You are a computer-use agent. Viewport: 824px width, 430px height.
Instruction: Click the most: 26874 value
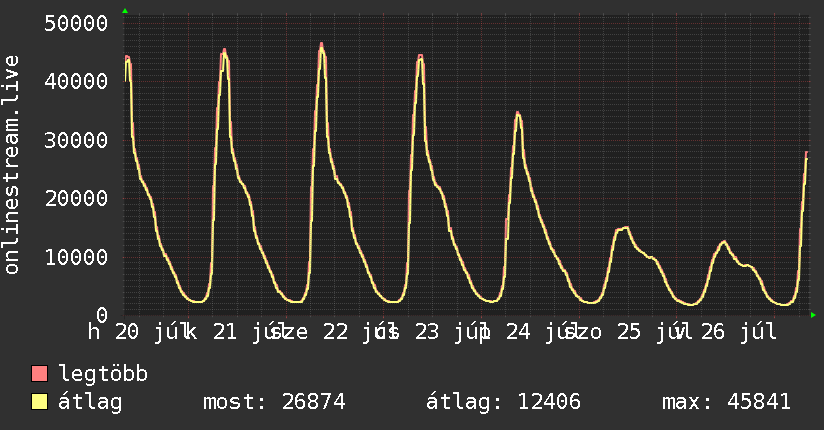[274, 402]
